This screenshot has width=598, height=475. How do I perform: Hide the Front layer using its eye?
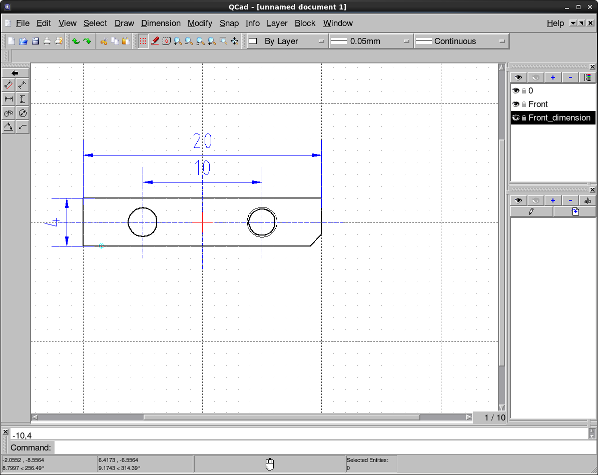(516, 104)
